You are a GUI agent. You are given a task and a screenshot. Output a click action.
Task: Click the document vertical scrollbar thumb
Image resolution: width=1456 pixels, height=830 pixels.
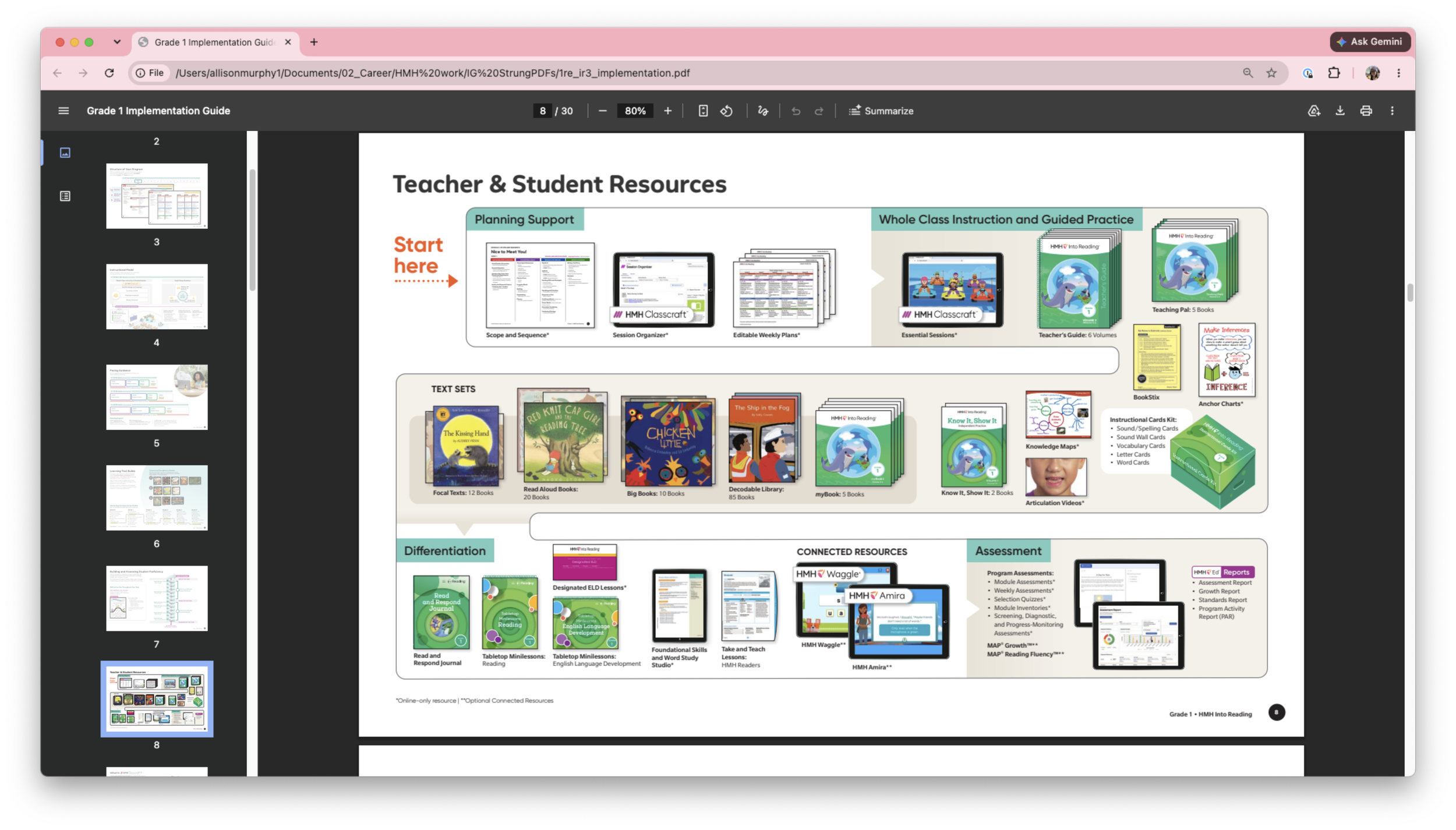click(1410, 293)
